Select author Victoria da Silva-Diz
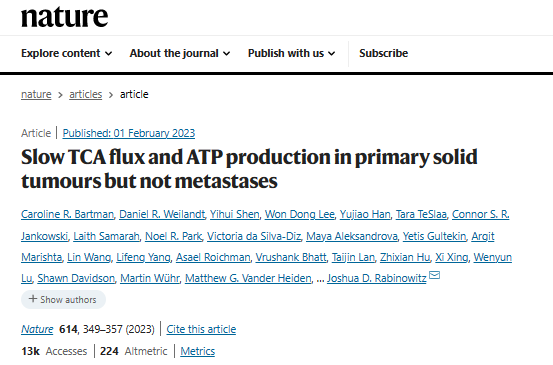The width and height of the screenshot is (553, 365). (254, 236)
